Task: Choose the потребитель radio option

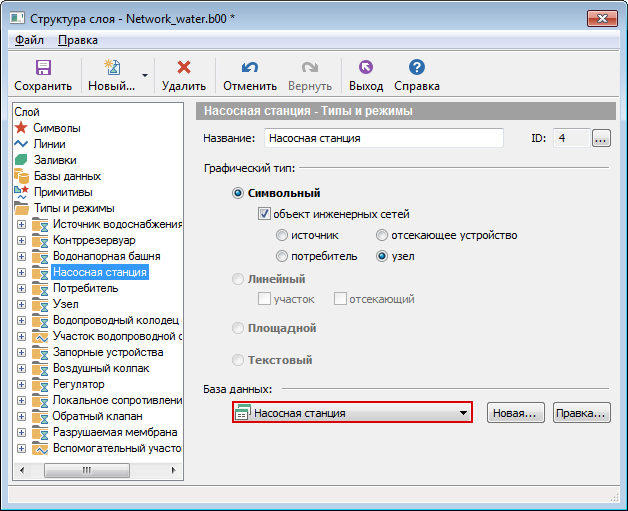Action: click(283, 256)
